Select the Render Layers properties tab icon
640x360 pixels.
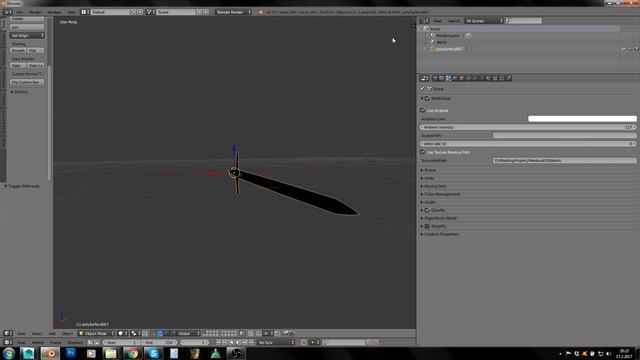[x=441, y=78]
